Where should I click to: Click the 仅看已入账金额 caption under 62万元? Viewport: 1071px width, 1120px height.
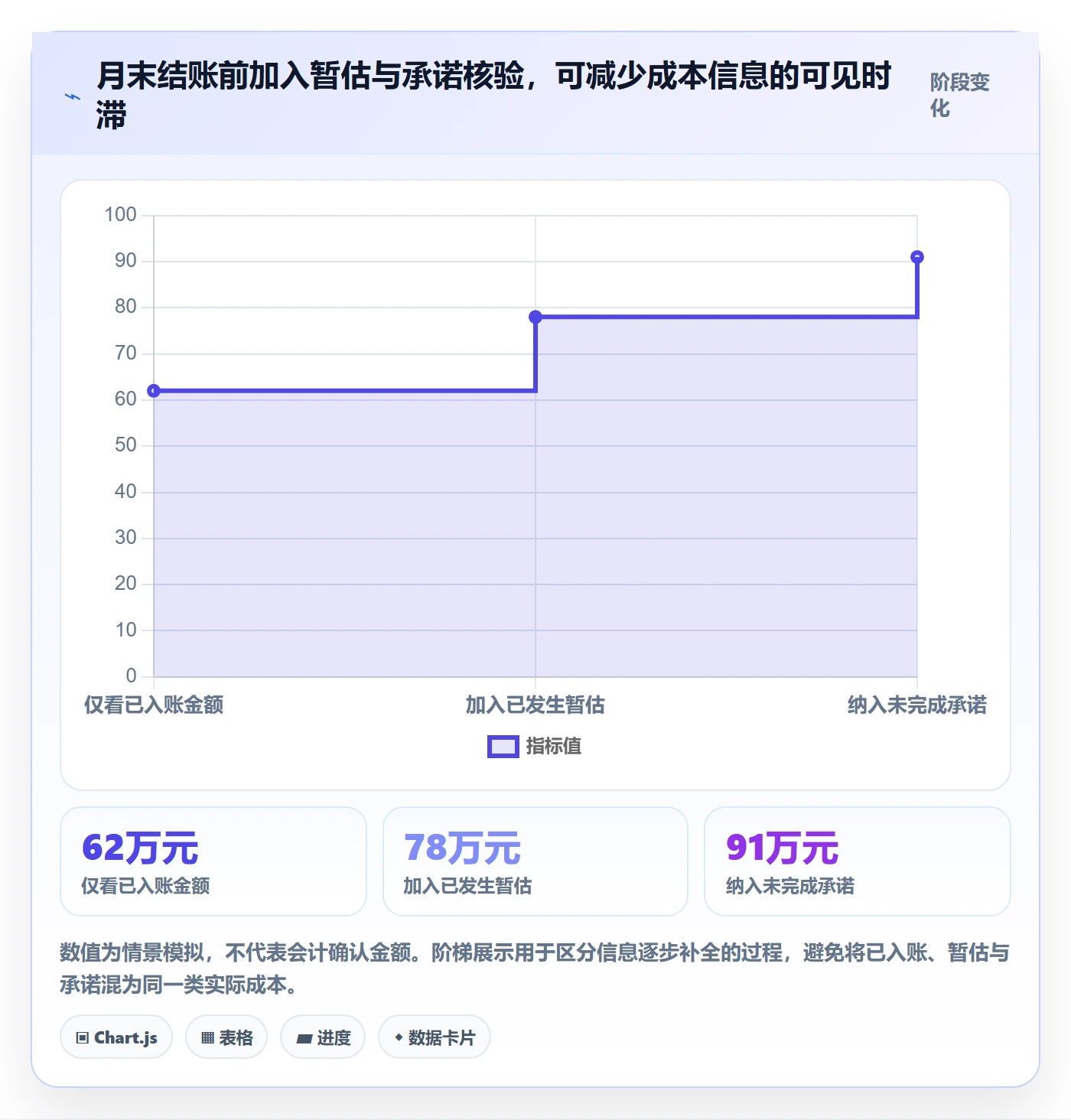pyautogui.click(x=145, y=886)
